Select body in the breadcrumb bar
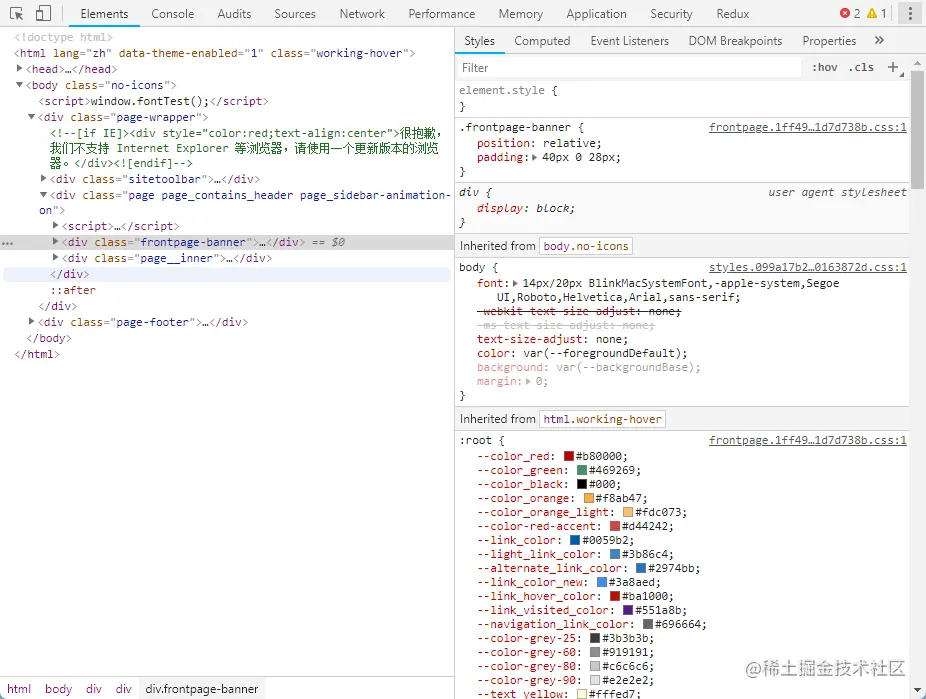Screen dimensions: 926x699 pos(58,689)
